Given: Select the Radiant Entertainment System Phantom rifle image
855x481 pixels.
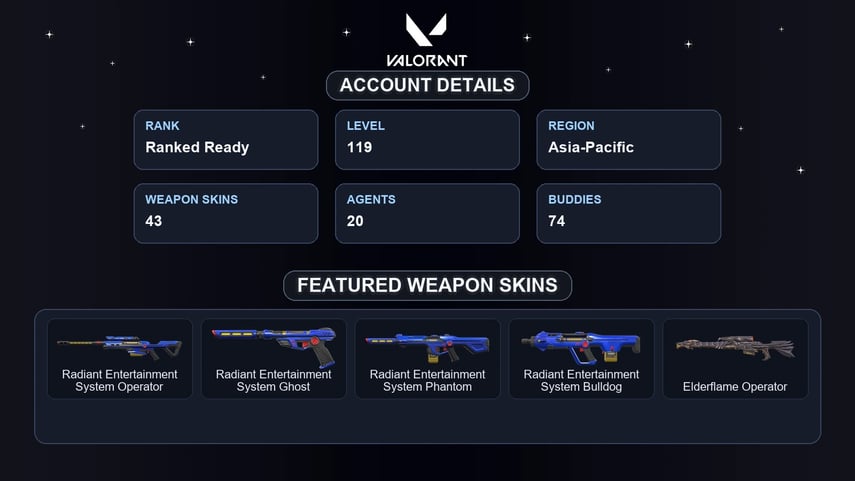Looking at the screenshot, I should point(428,347).
